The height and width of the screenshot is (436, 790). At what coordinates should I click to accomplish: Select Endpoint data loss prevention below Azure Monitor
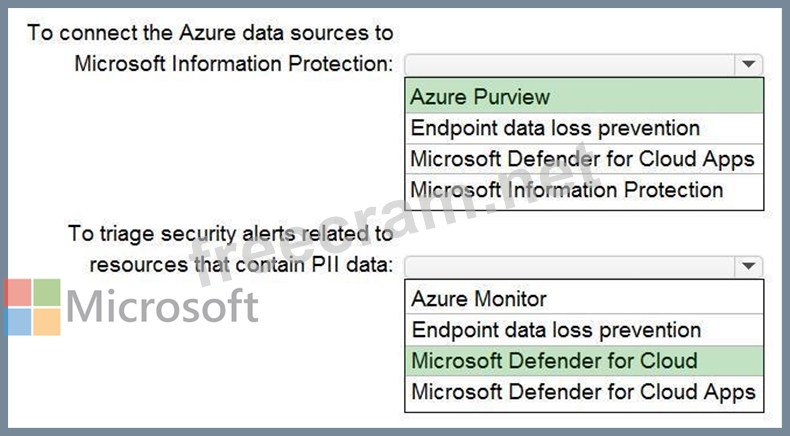pos(556,329)
